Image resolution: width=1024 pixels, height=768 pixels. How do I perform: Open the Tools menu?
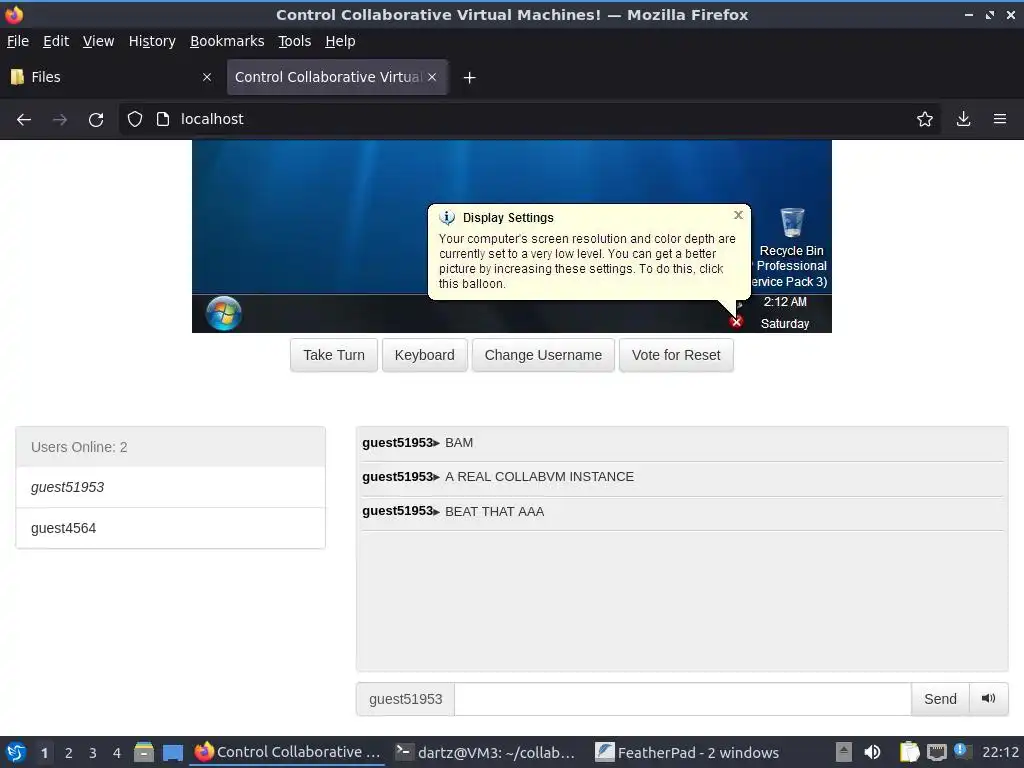pyautogui.click(x=295, y=41)
